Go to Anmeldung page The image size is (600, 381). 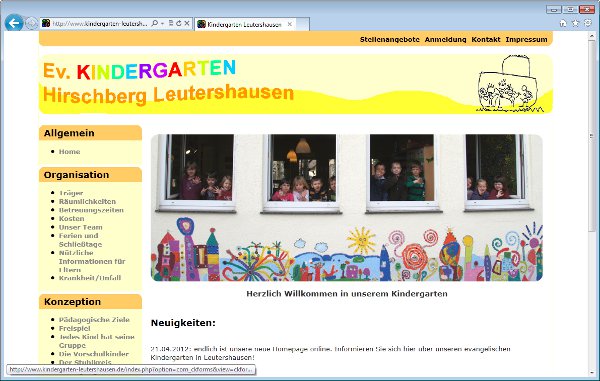[x=445, y=39]
